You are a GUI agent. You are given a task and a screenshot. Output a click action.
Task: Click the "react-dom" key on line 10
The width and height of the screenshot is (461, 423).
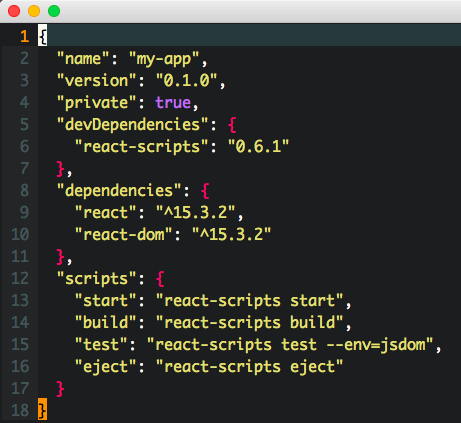pos(124,235)
